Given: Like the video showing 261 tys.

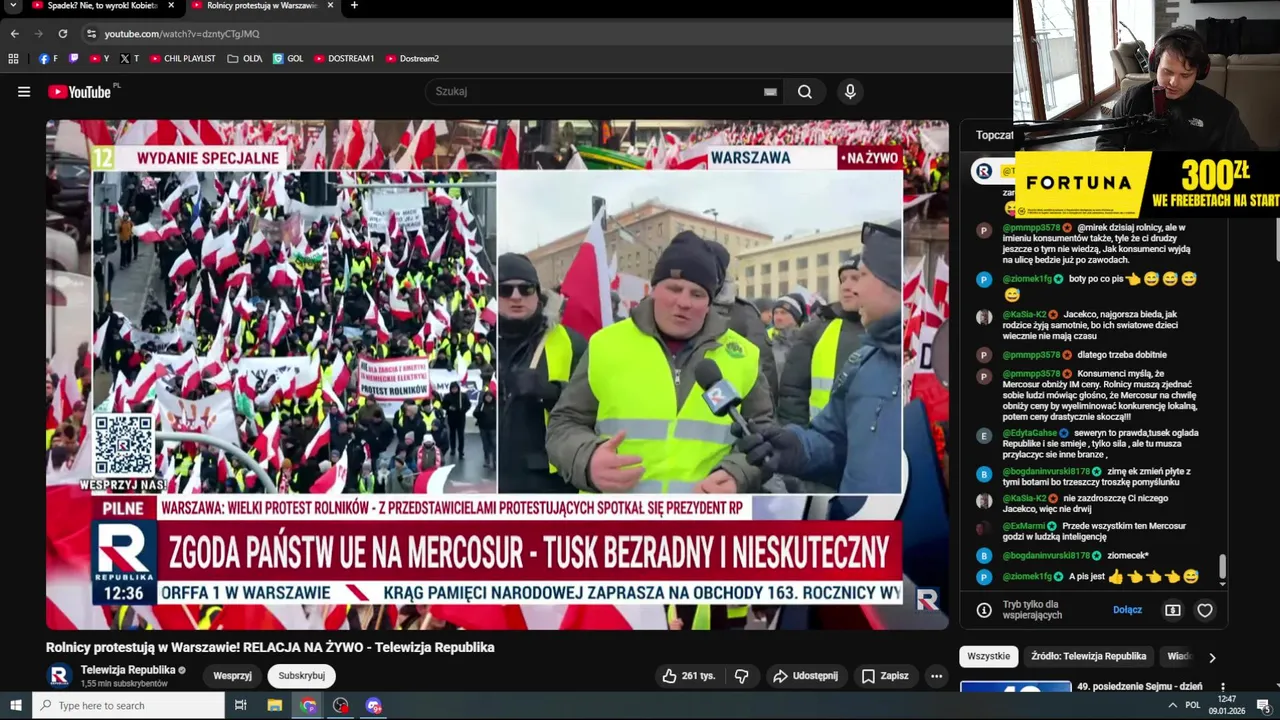Looking at the screenshot, I should 689,676.
